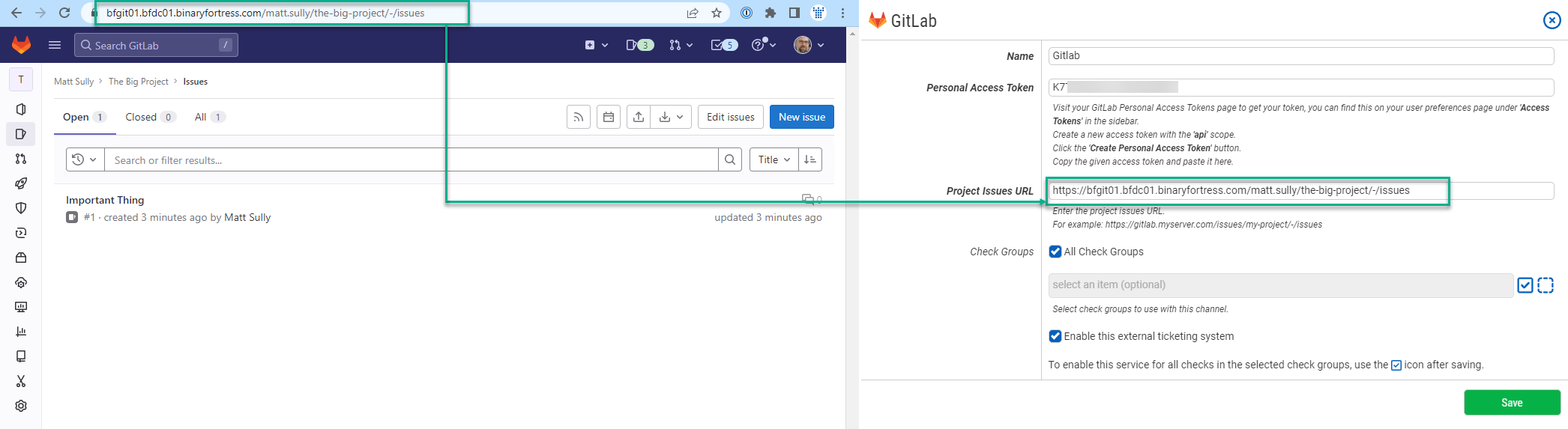Toggle the All Check Groups checkbox
This screenshot has height=429, width=1568.
[x=1055, y=252]
